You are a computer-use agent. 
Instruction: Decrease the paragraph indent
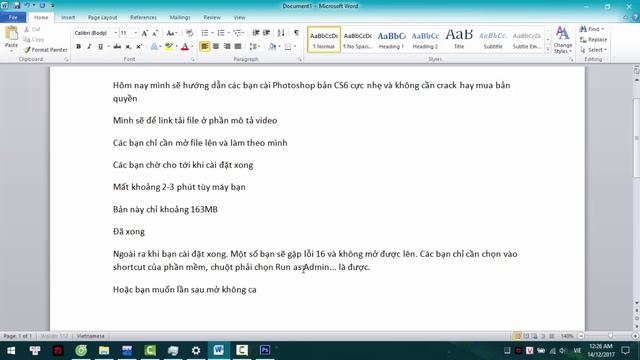tap(256, 33)
